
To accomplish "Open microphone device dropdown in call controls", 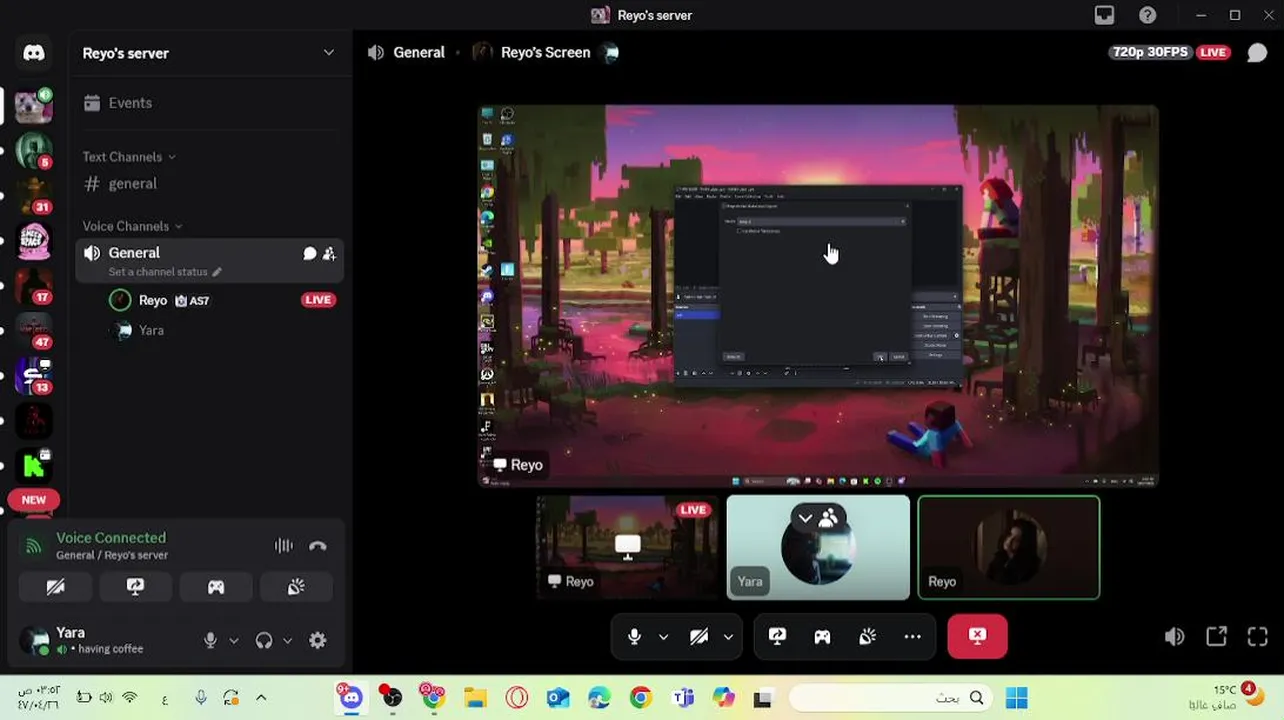I will click(663, 637).
